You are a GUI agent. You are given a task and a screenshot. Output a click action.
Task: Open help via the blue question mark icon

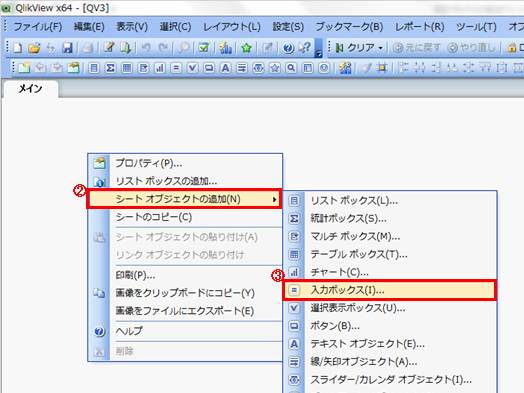pos(288,48)
